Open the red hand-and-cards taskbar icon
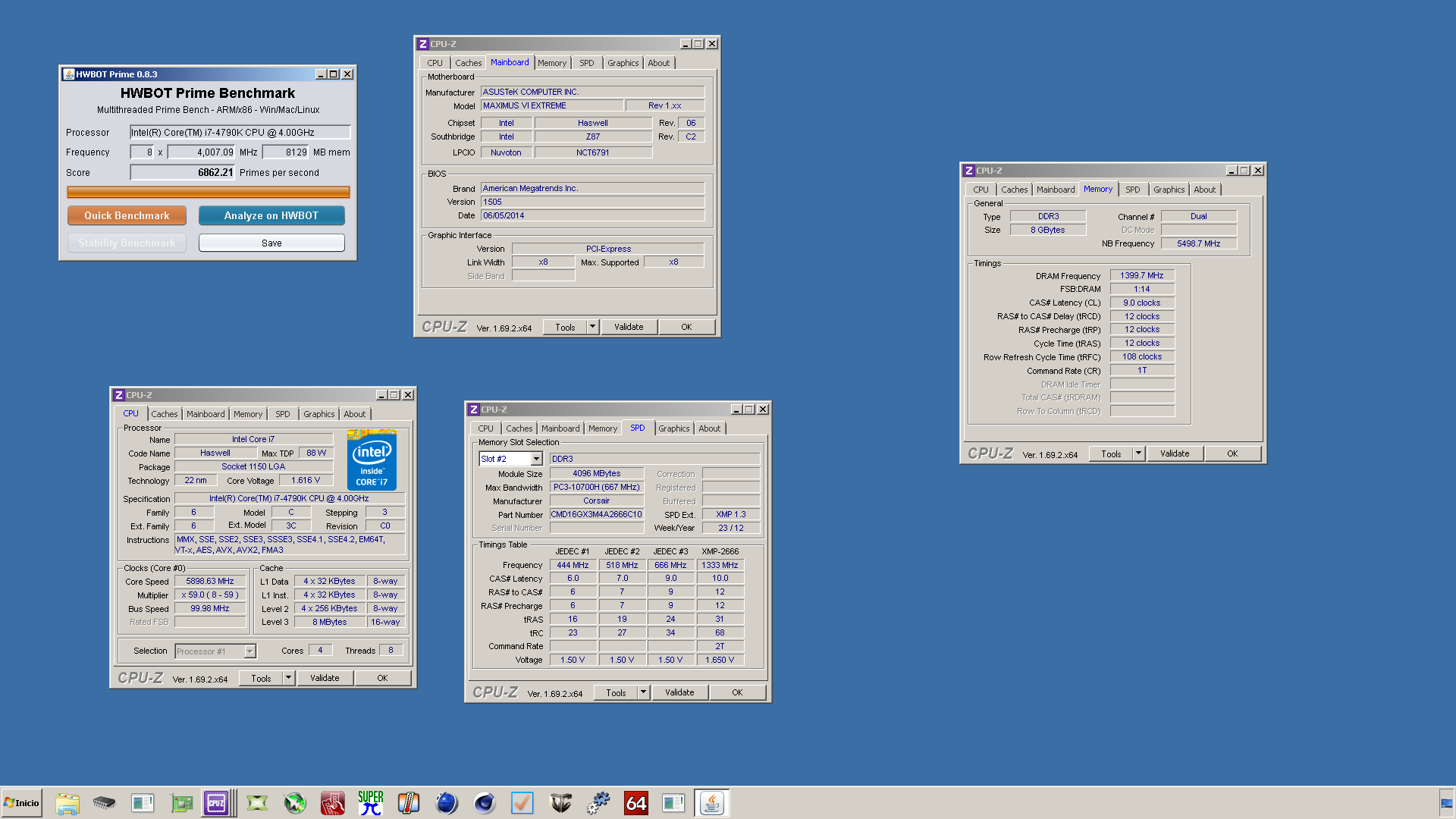This screenshot has height=819, width=1456. click(x=333, y=803)
